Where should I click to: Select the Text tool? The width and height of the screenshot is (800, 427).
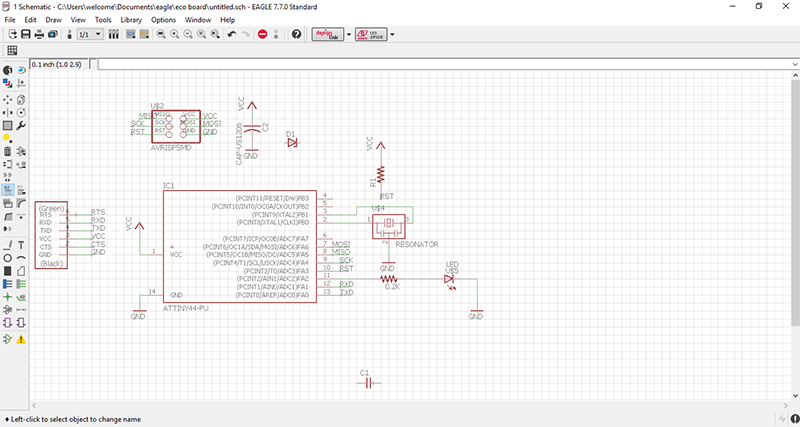21,245
